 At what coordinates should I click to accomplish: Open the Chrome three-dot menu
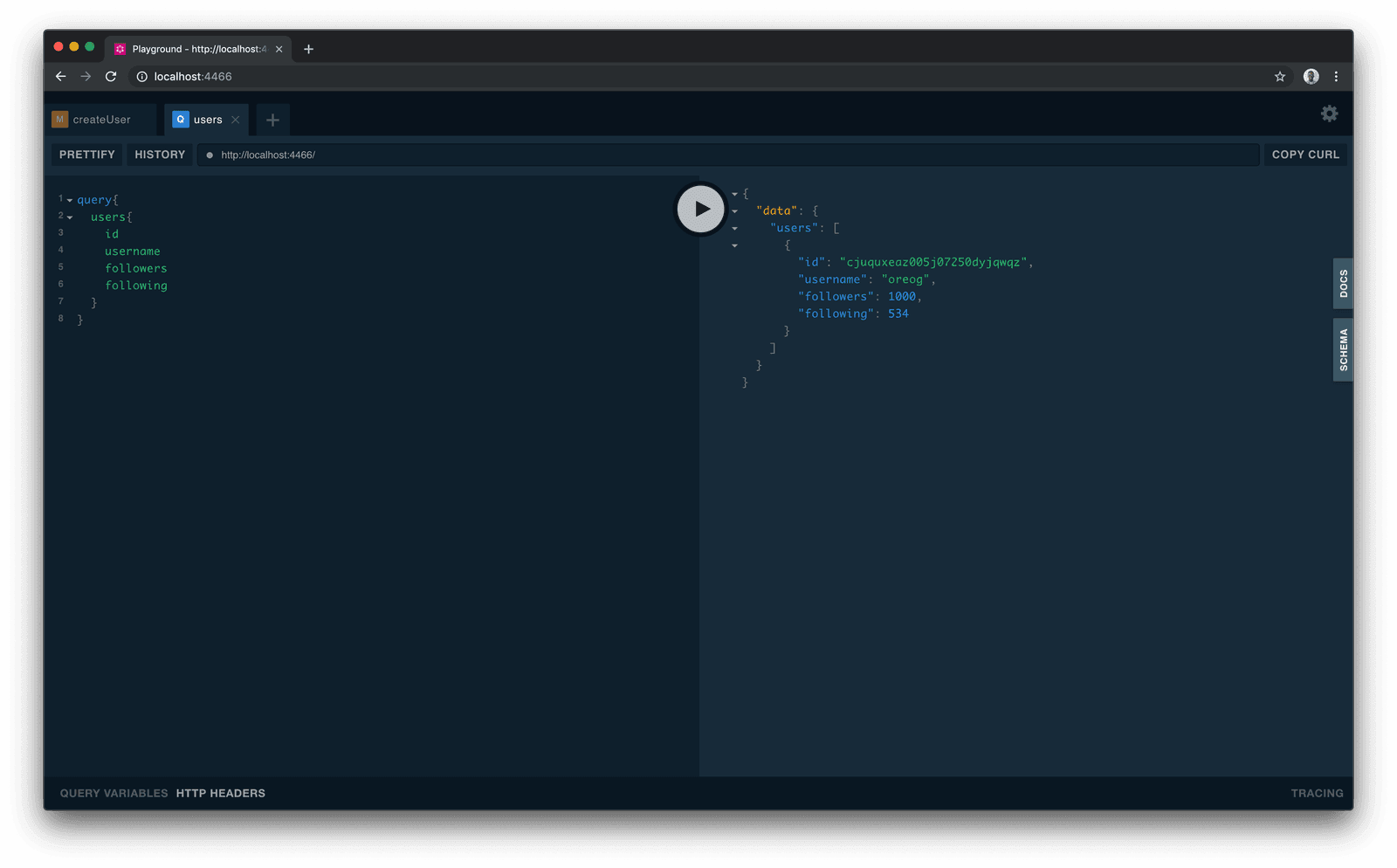coord(1336,77)
